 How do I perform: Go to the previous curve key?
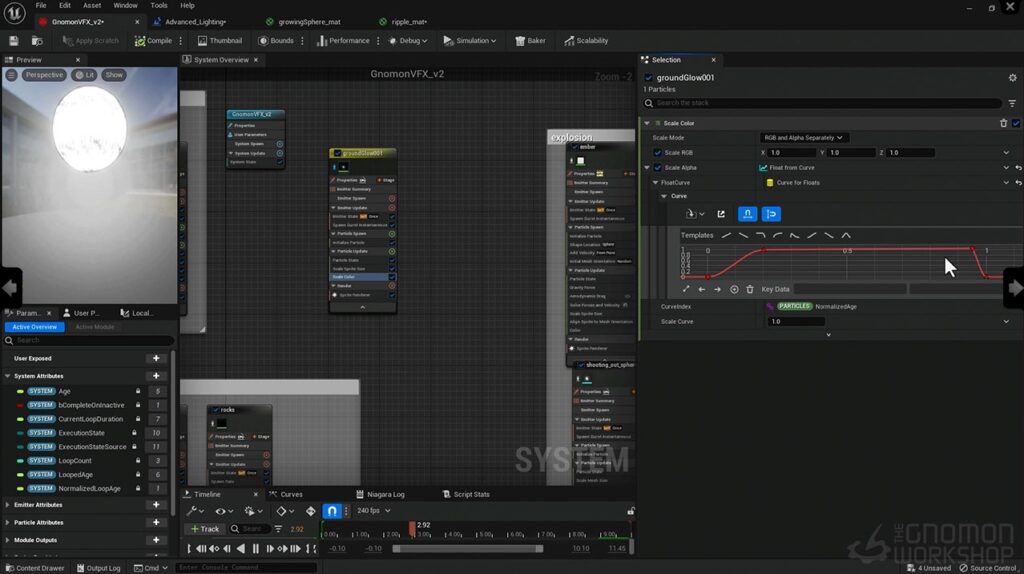(x=702, y=289)
